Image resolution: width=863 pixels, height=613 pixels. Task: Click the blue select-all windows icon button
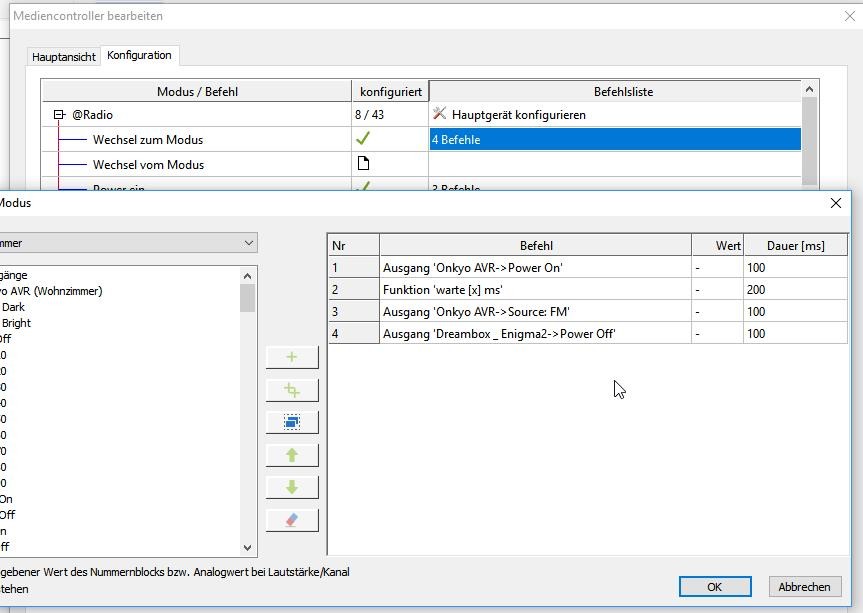tap(291, 422)
